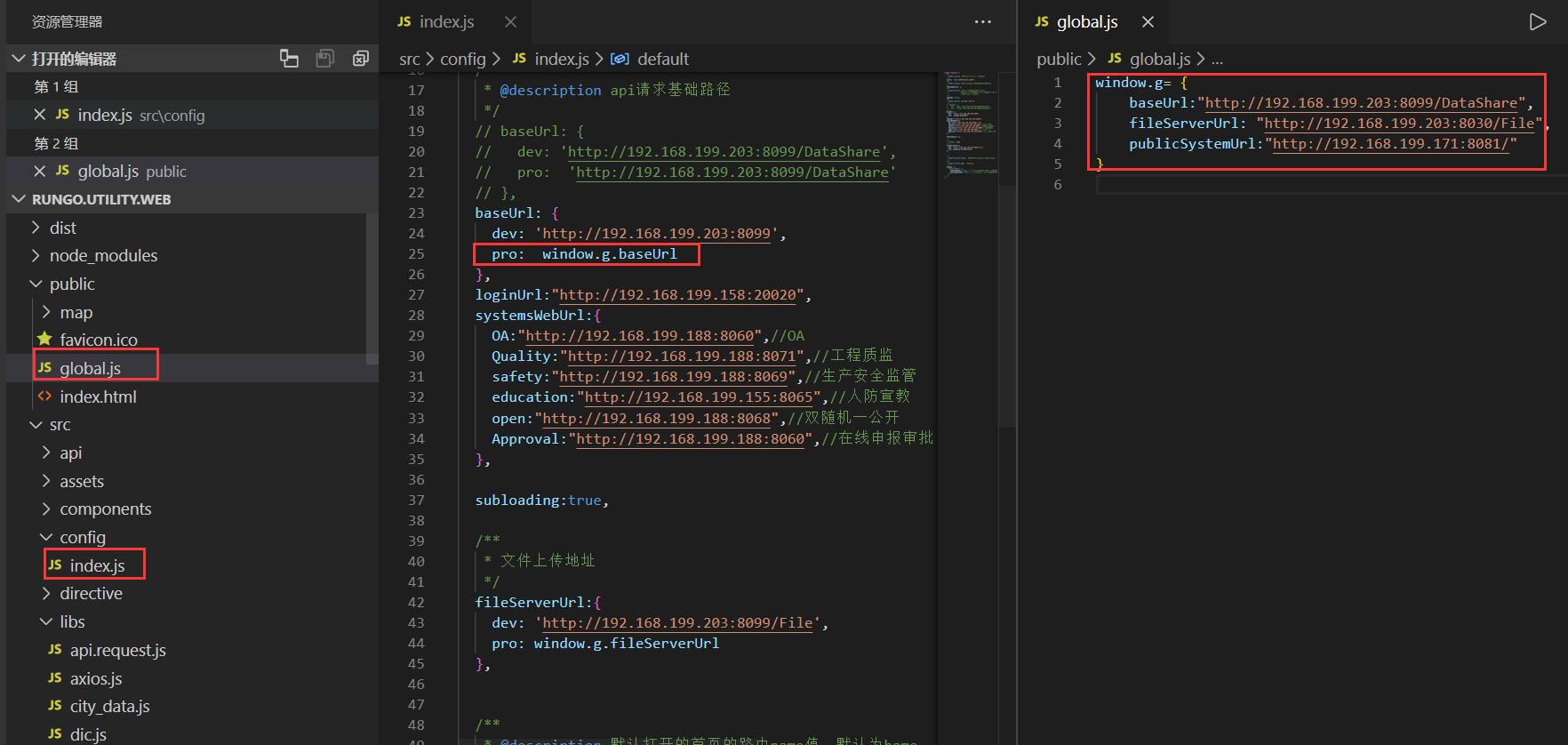Click line number 37 in index.js gutter
This screenshot has height=745, width=1568.
pyautogui.click(x=416, y=501)
